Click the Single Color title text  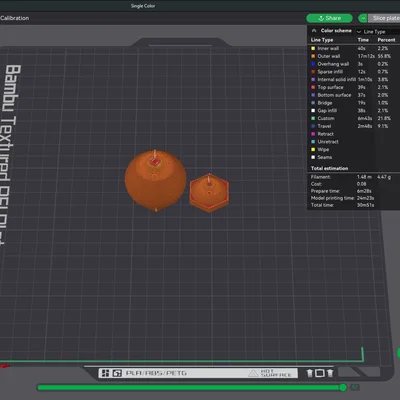143,6
